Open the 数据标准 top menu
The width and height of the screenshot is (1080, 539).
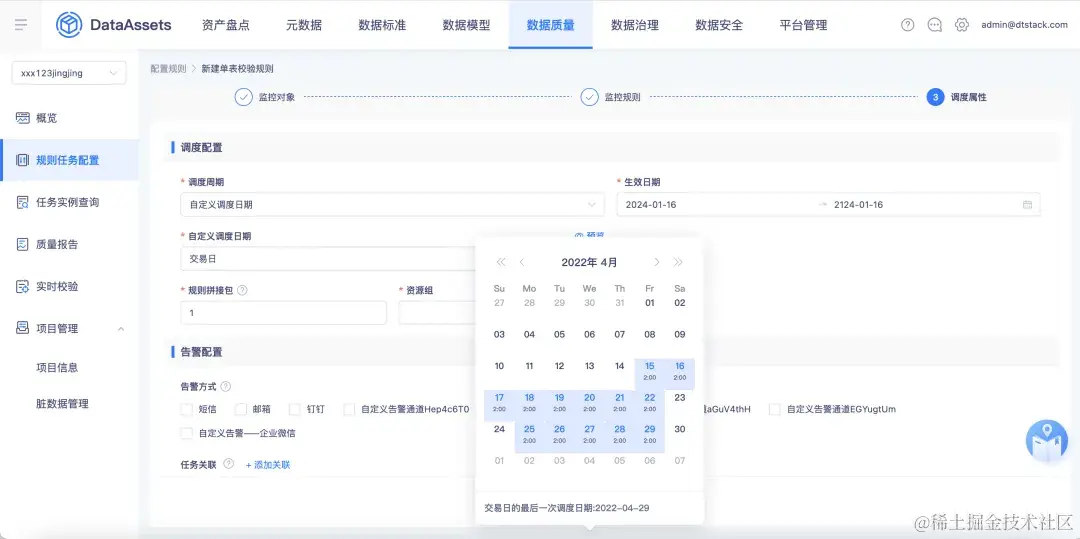click(382, 25)
